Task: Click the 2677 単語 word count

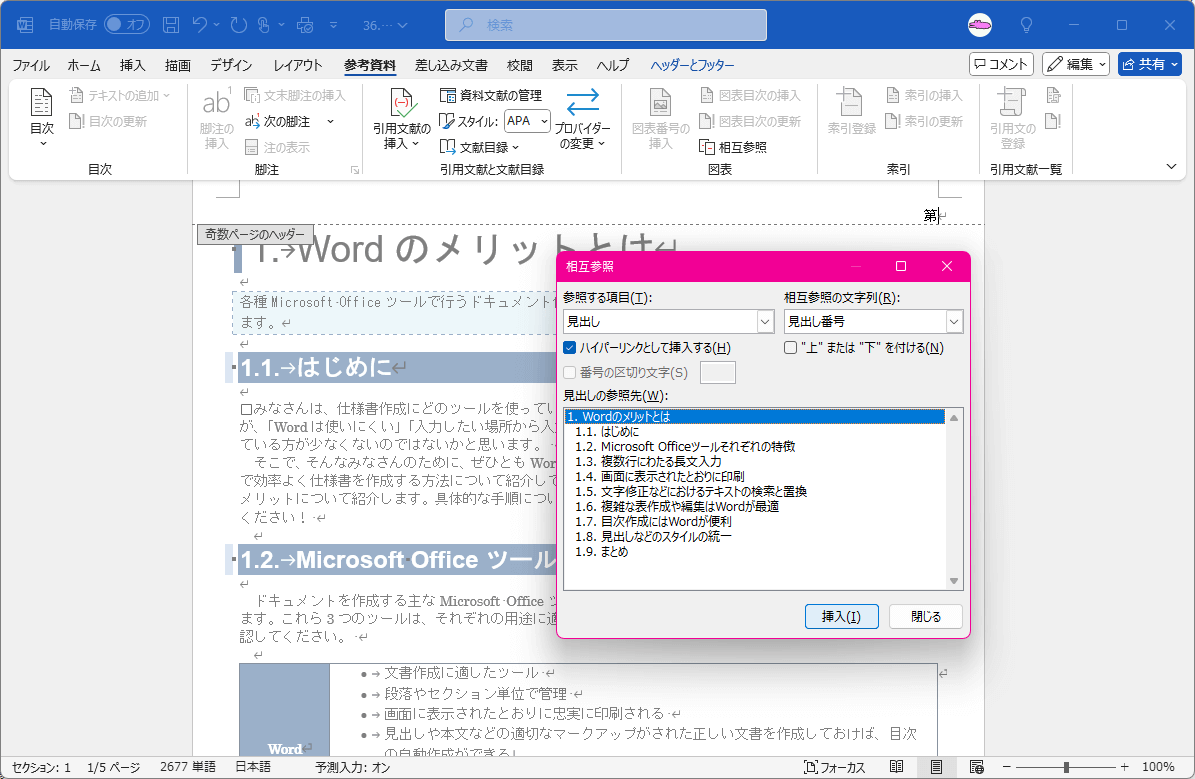Action: pyautogui.click(x=187, y=767)
